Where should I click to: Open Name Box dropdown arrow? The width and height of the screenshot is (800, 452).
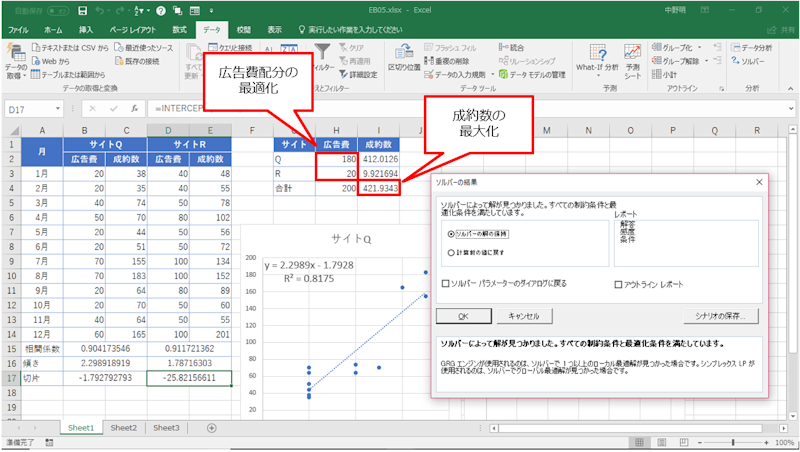pos(58,109)
